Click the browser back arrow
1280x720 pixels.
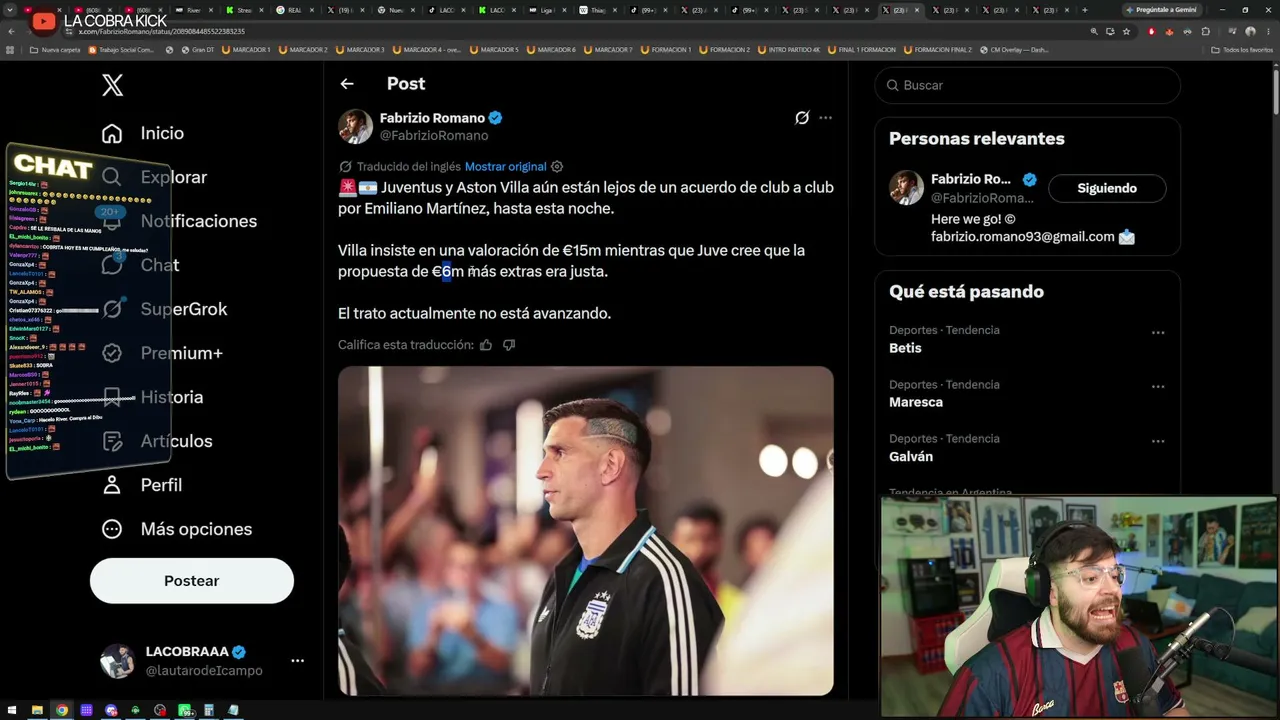click(11, 31)
